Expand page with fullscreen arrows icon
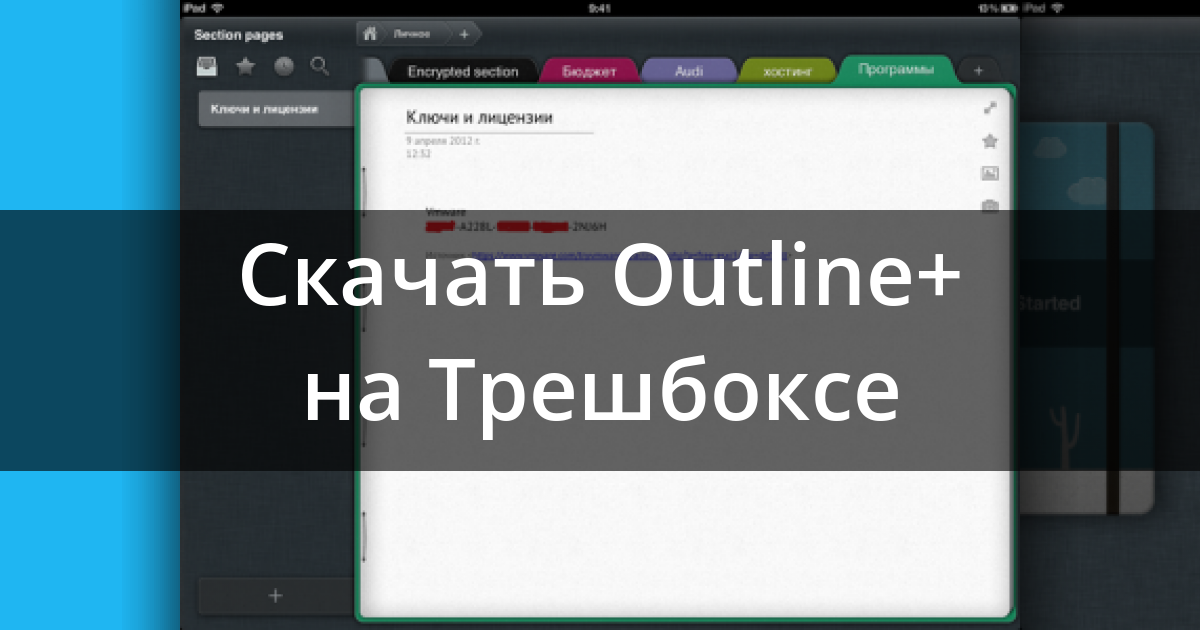Screen dimensions: 1200x630 (990, 109)
